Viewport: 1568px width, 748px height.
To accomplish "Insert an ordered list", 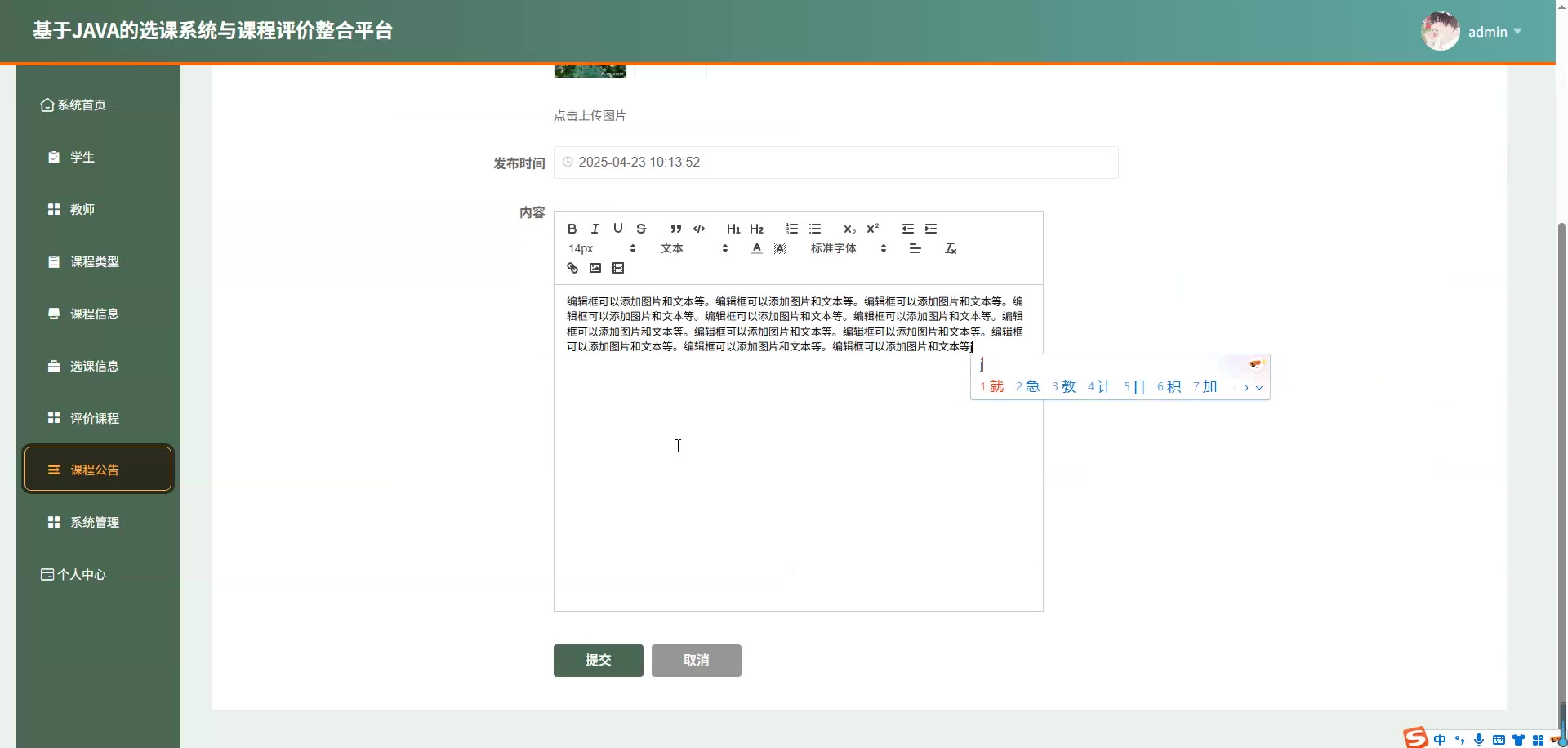I will [792, 229].
